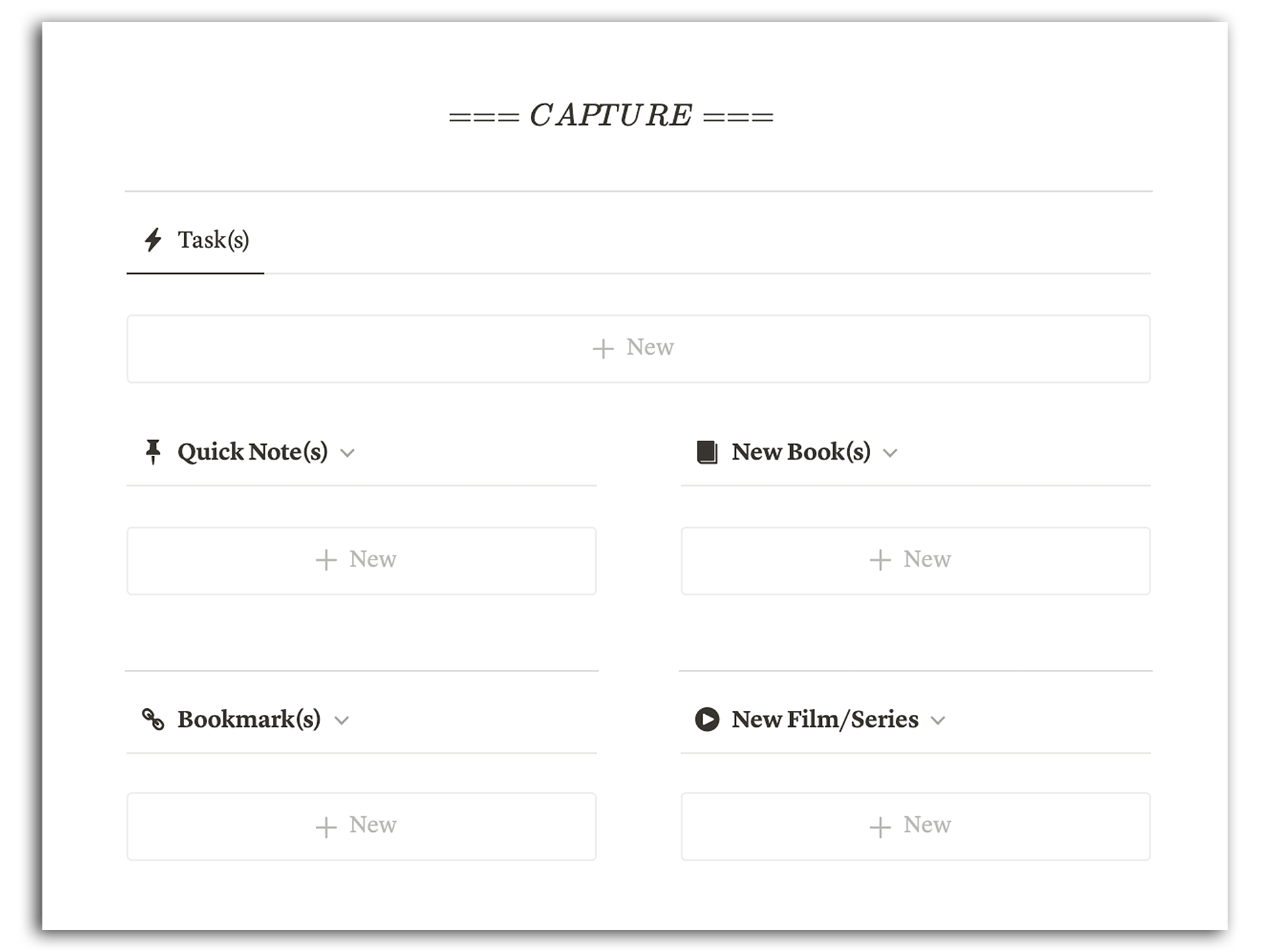Click the lightning bolt icon beside Task(s)
The image size is (1270, 952).
click(x=153, y=239)
